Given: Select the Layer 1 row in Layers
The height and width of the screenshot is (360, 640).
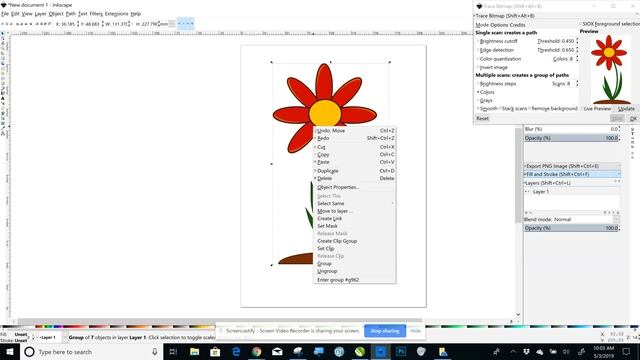Looking at the screenshot, I should (x=572, y=192).
